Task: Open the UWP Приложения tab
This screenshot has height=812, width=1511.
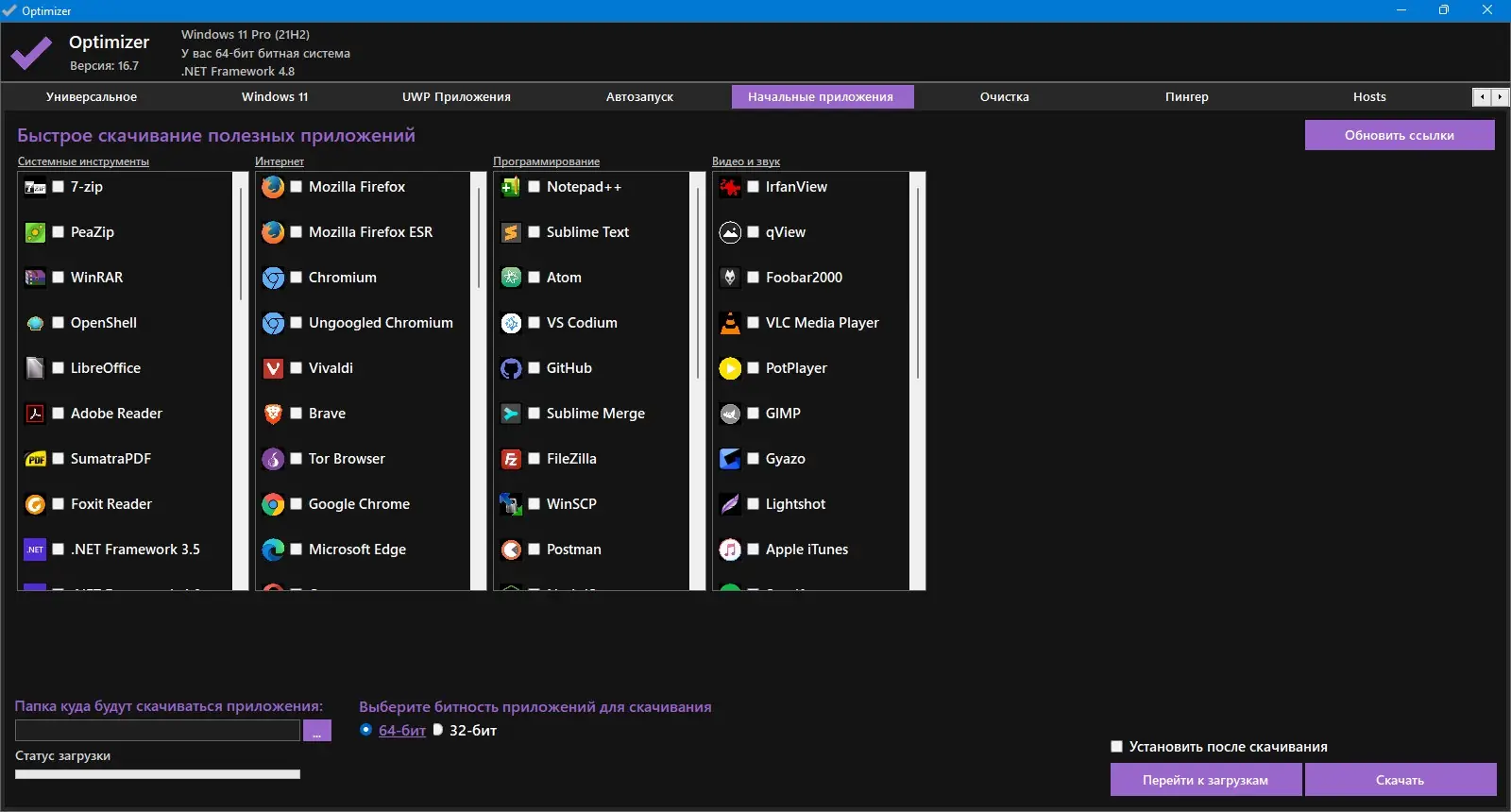Action: (x=456, y=97)
